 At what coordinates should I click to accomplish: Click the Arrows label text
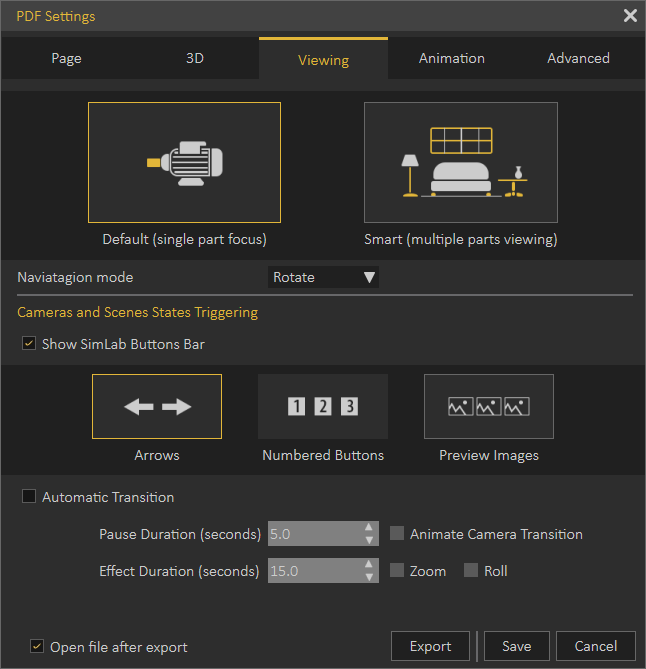point(157,455)
